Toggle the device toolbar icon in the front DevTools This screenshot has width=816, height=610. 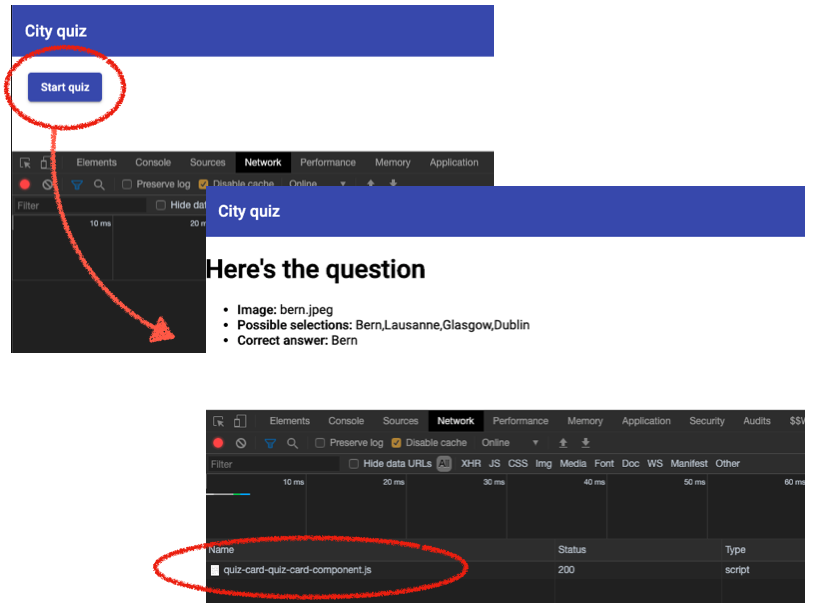[x=240, y=421]
